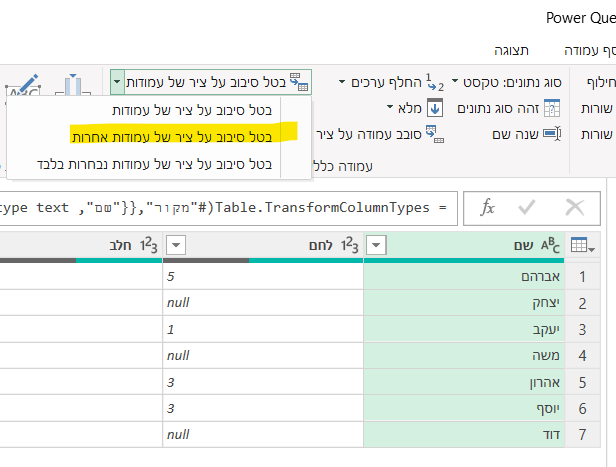This screenshot has height=467, width=616.
Task: Confirm formula with the checkmark button
Action: tap(529, 207)
